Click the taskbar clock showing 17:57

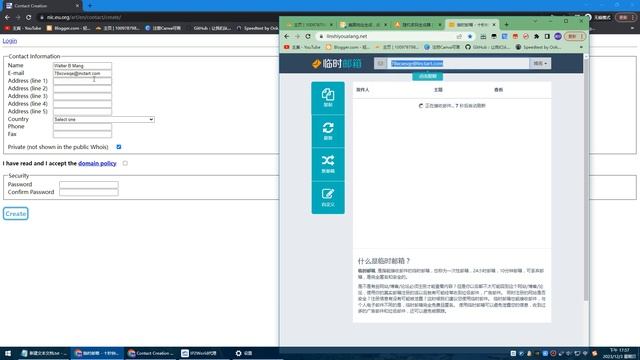pyautogui.click(x=619, y=353)
